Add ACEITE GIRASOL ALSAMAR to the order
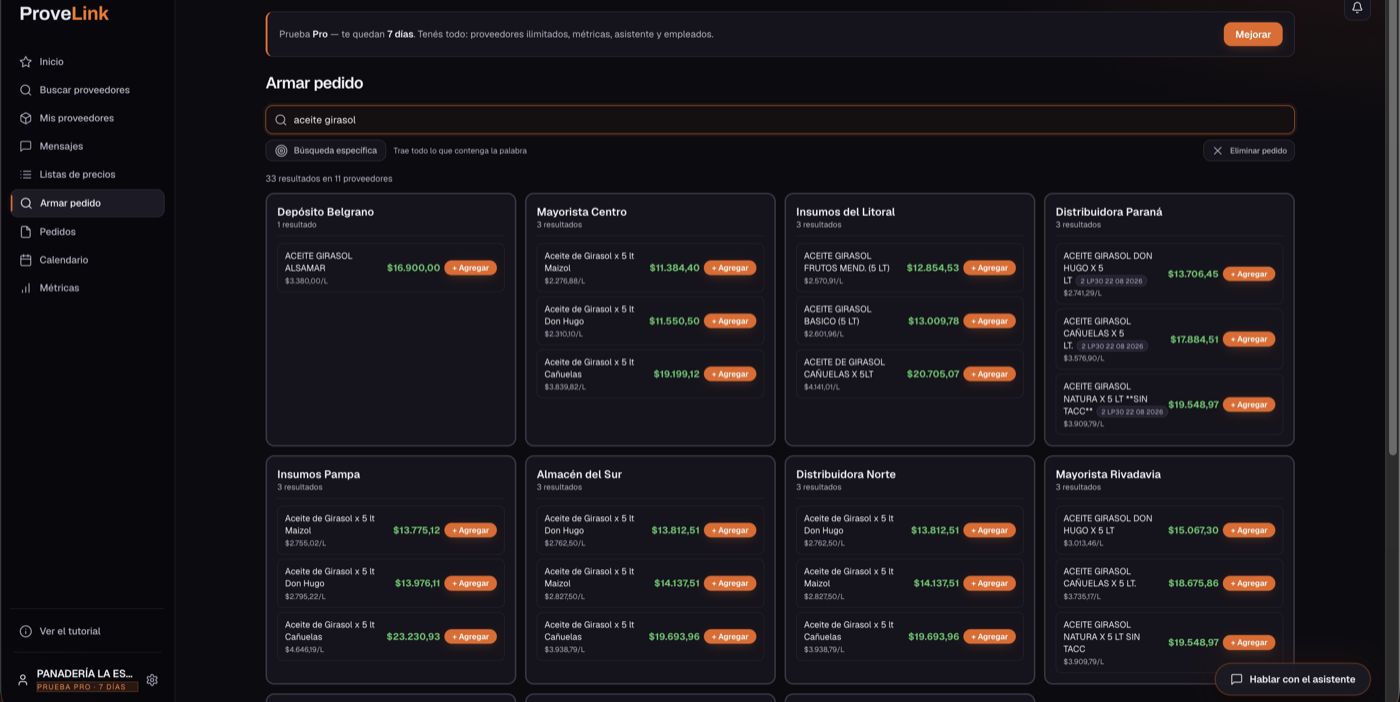 pyautogui.click(x=470, y=268)
